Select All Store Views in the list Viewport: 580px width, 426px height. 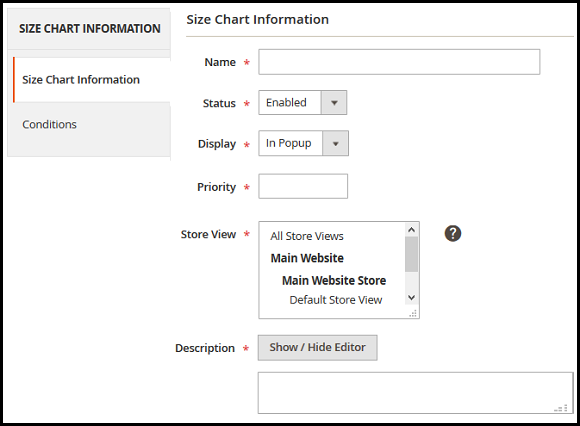point(307,236)
